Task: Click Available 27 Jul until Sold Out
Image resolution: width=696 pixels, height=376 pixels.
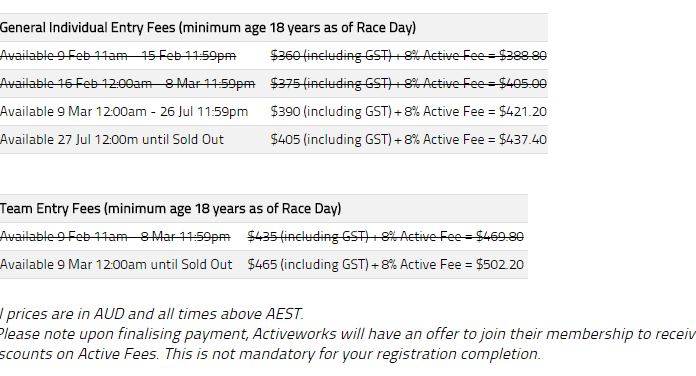Action: (x=112, y=139)
